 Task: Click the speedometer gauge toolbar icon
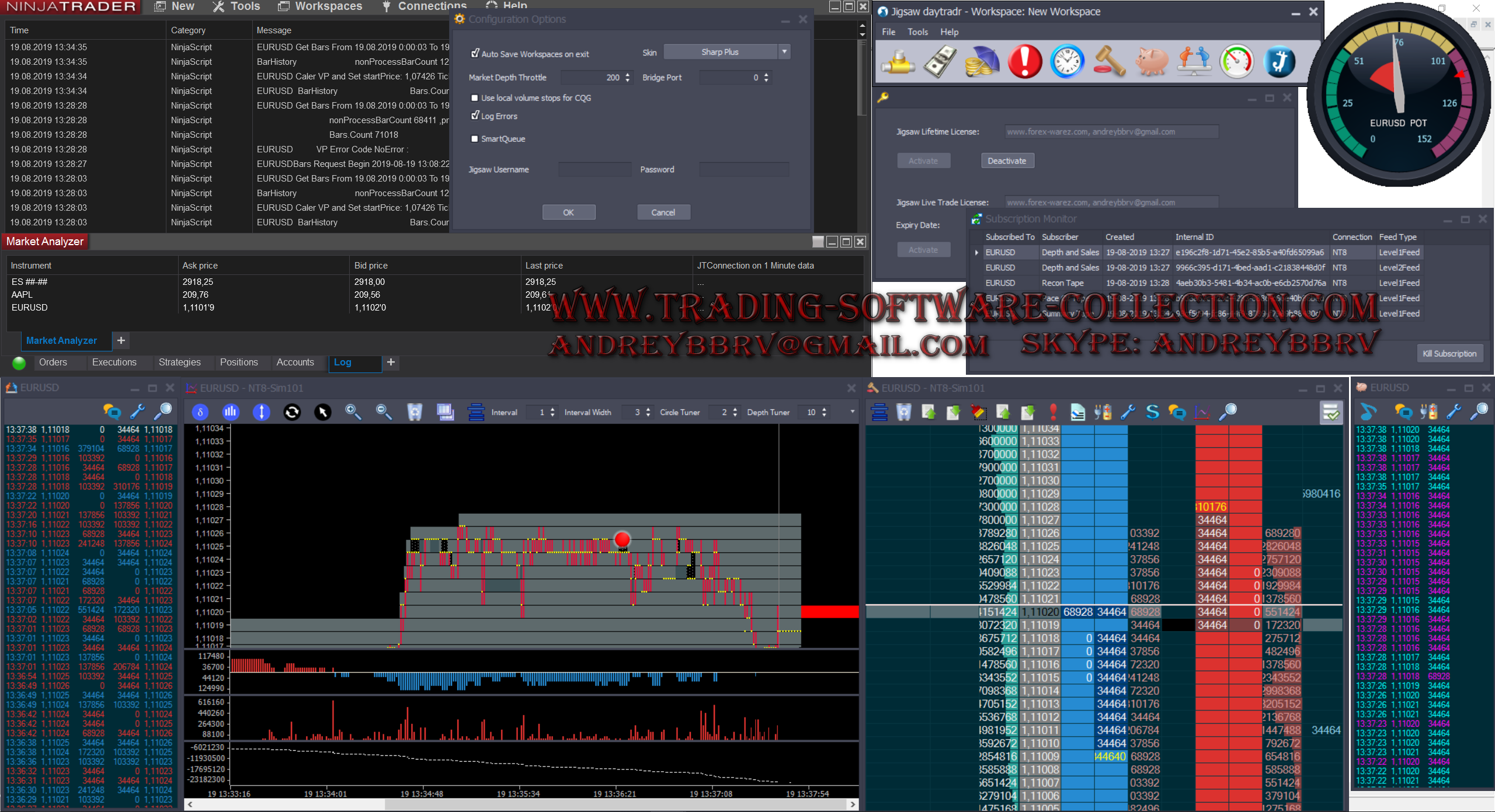pos(1236,61)
